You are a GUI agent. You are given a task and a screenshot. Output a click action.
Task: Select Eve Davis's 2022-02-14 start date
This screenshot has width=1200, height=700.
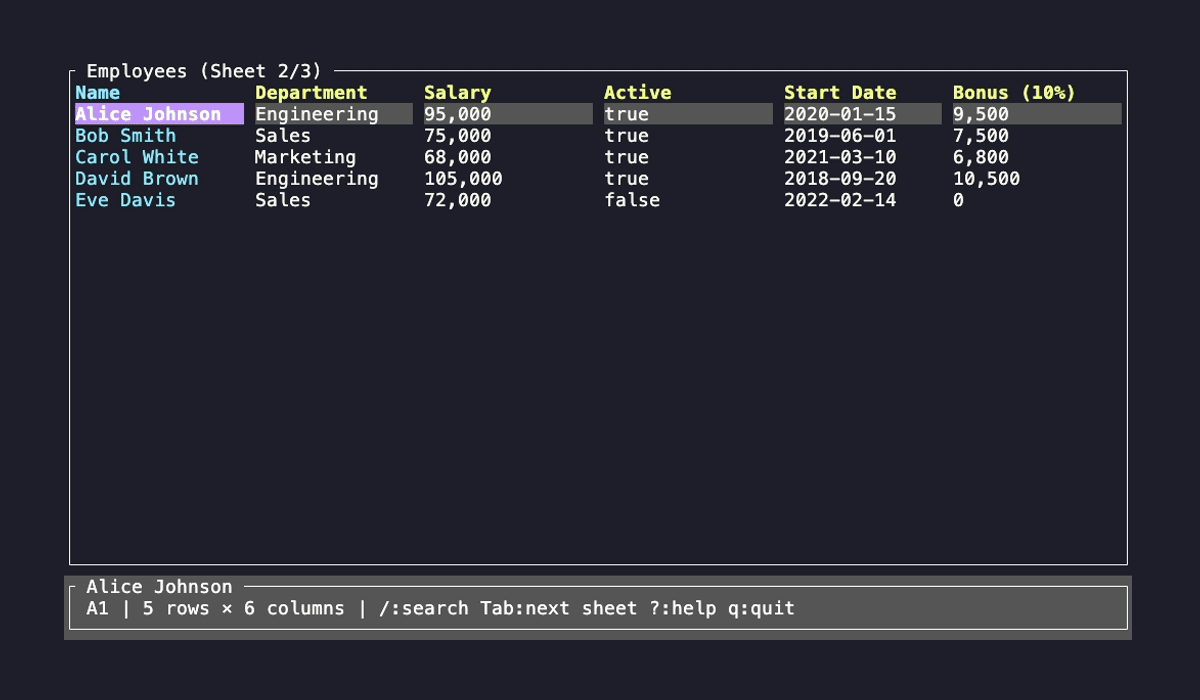[840, 200]
